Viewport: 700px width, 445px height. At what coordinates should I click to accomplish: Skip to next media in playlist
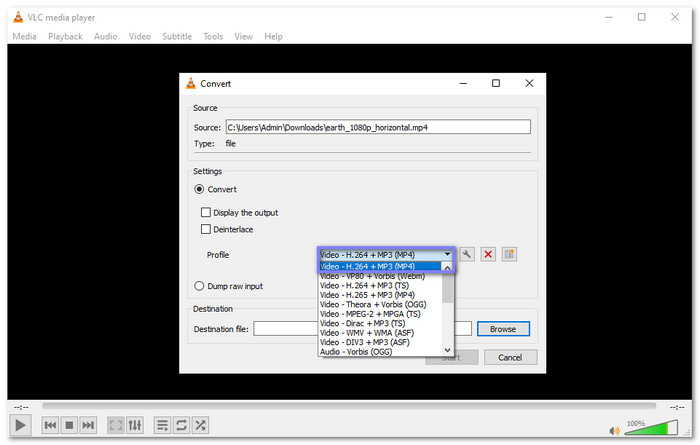88,425
